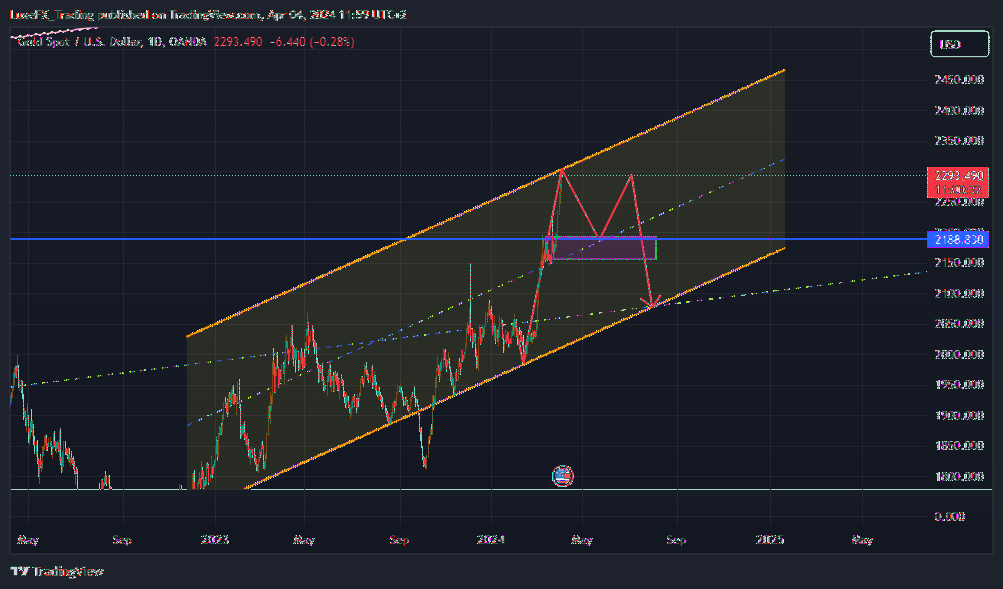Click the 2188.830 horizontal line price label

(x=958, y=239)
